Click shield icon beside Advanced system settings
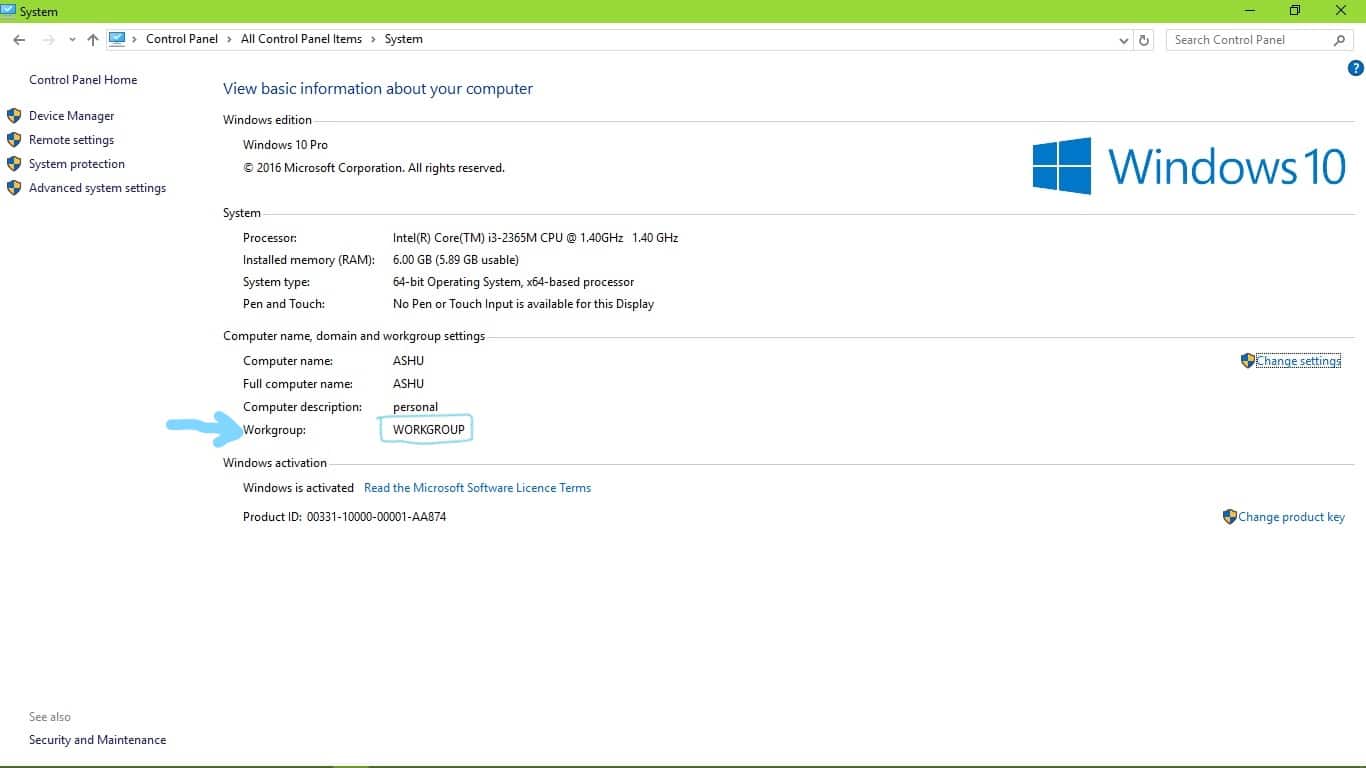 point(14,188)
